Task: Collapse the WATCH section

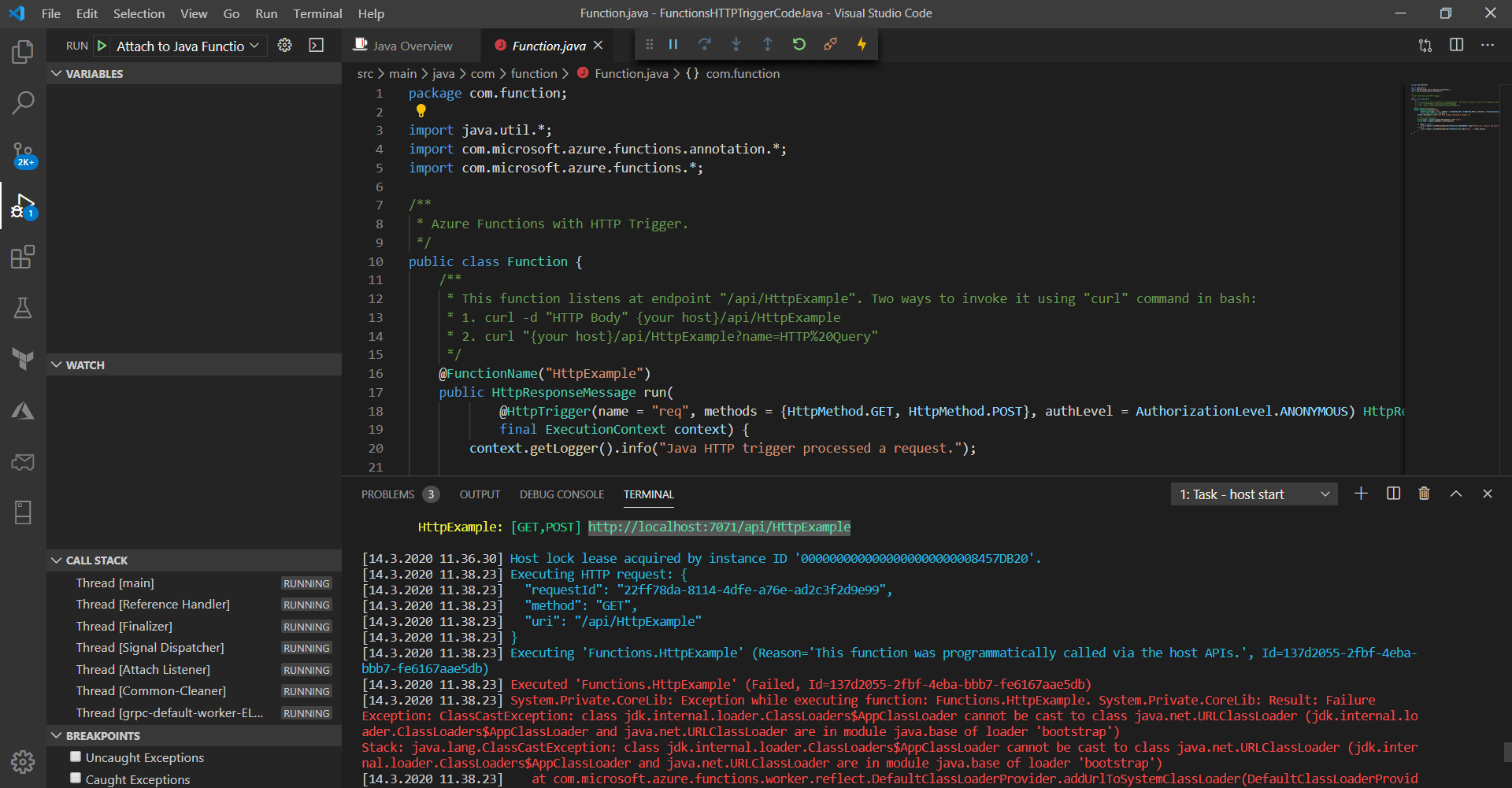Action: (x=194, y=364)
